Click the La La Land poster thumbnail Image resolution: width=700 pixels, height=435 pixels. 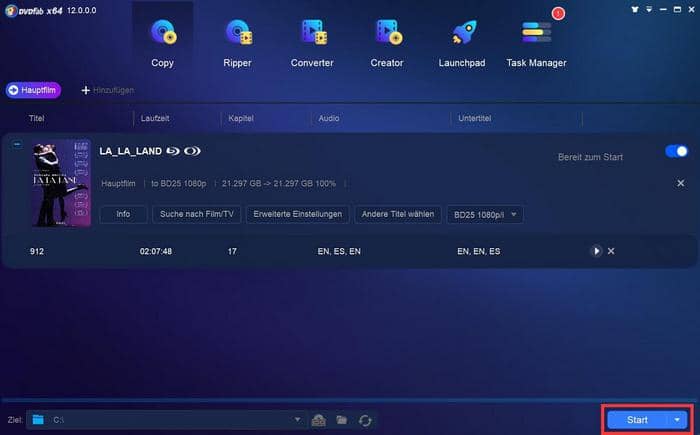tap(61, 183)
